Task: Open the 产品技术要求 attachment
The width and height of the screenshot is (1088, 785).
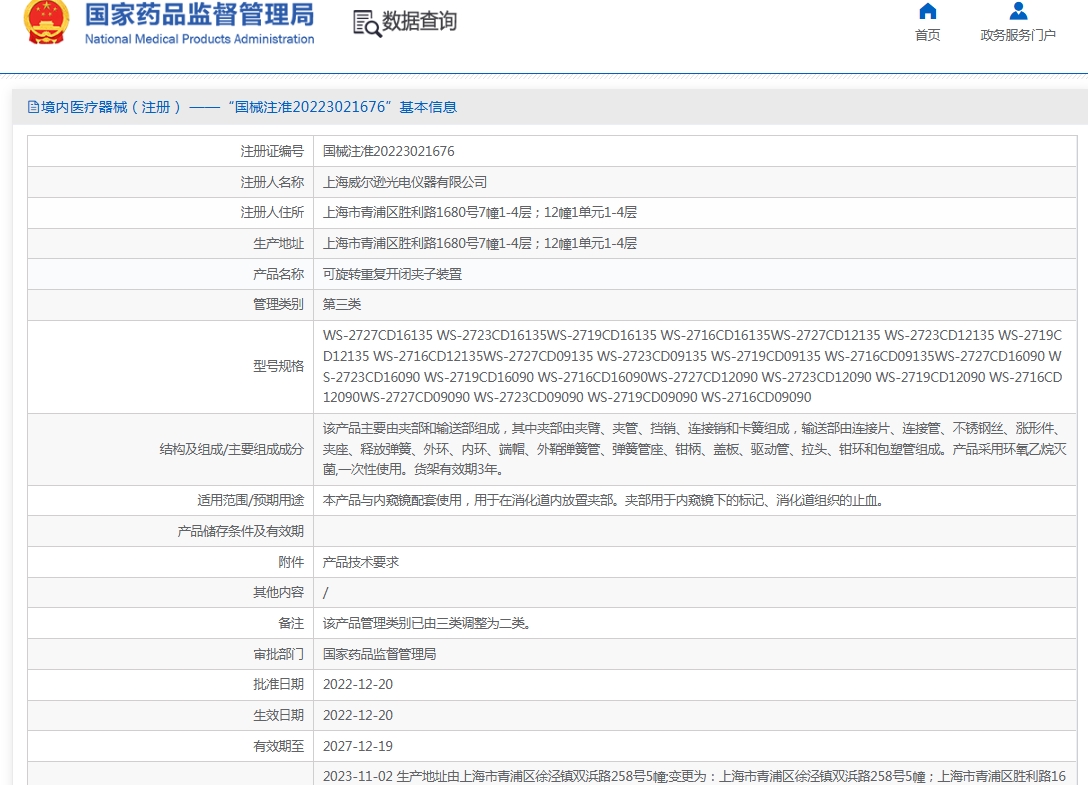Action: tap(361, 562)
